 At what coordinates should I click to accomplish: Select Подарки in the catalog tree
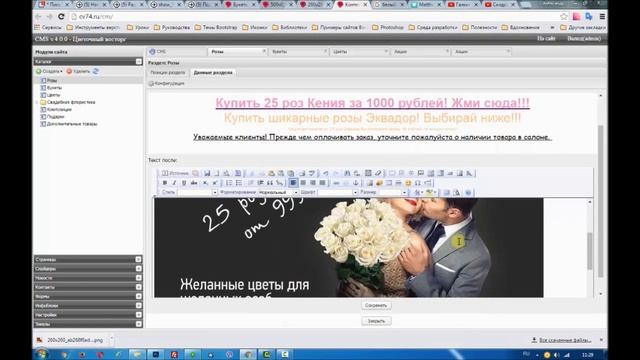(x=55, y=116)
